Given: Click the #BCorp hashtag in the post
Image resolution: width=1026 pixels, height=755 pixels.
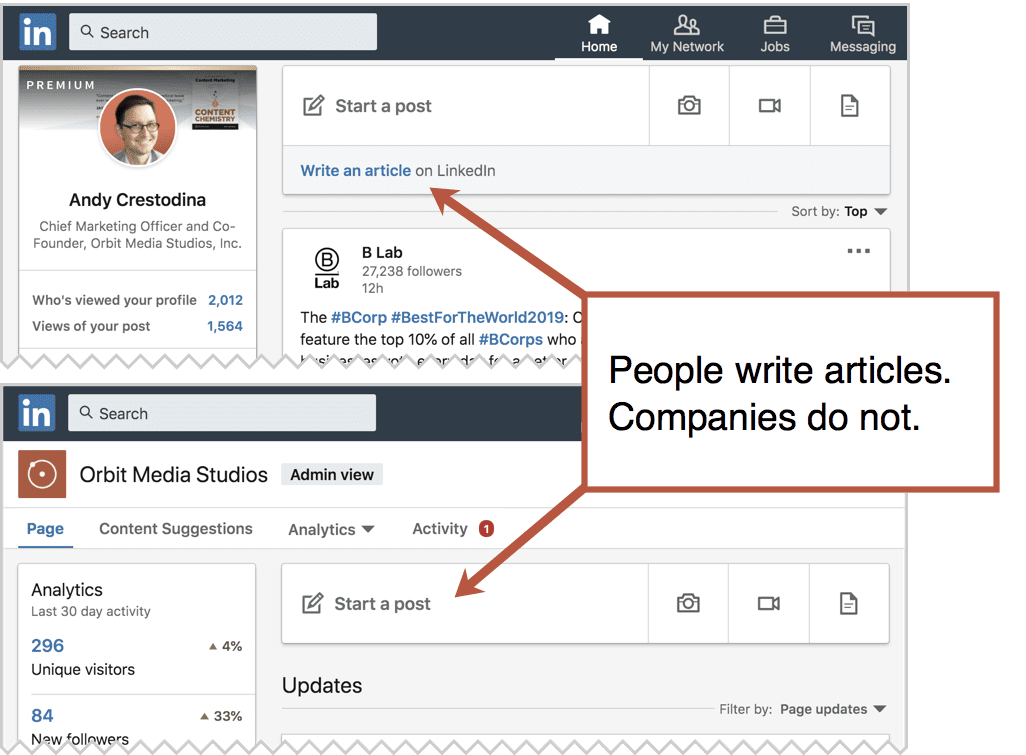Looking at the screenshot, I should coord(359,317).
